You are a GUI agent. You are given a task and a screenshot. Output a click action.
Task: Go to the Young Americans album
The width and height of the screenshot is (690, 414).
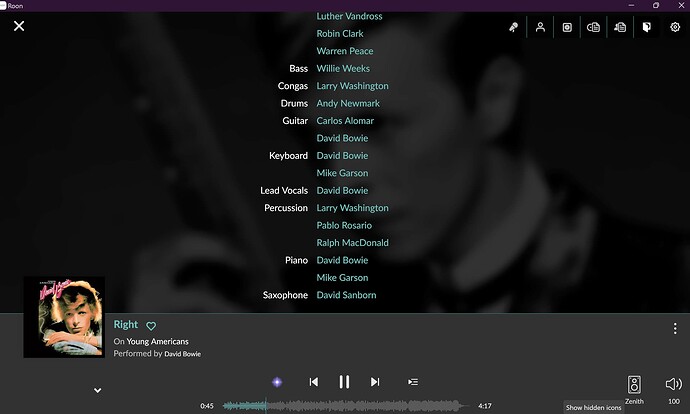(x=158, y=341)
